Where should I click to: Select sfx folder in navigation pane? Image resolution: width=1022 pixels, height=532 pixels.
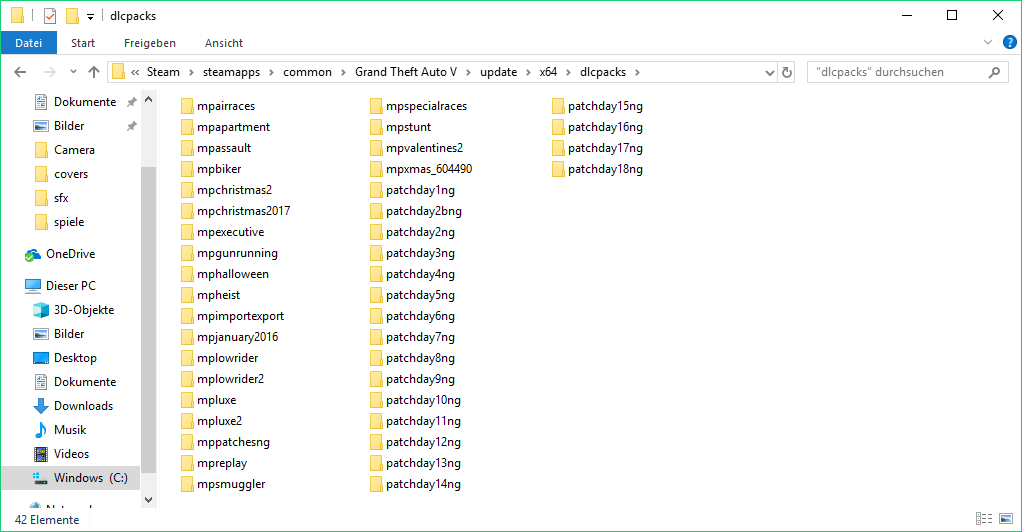click(x=61, y=198)
